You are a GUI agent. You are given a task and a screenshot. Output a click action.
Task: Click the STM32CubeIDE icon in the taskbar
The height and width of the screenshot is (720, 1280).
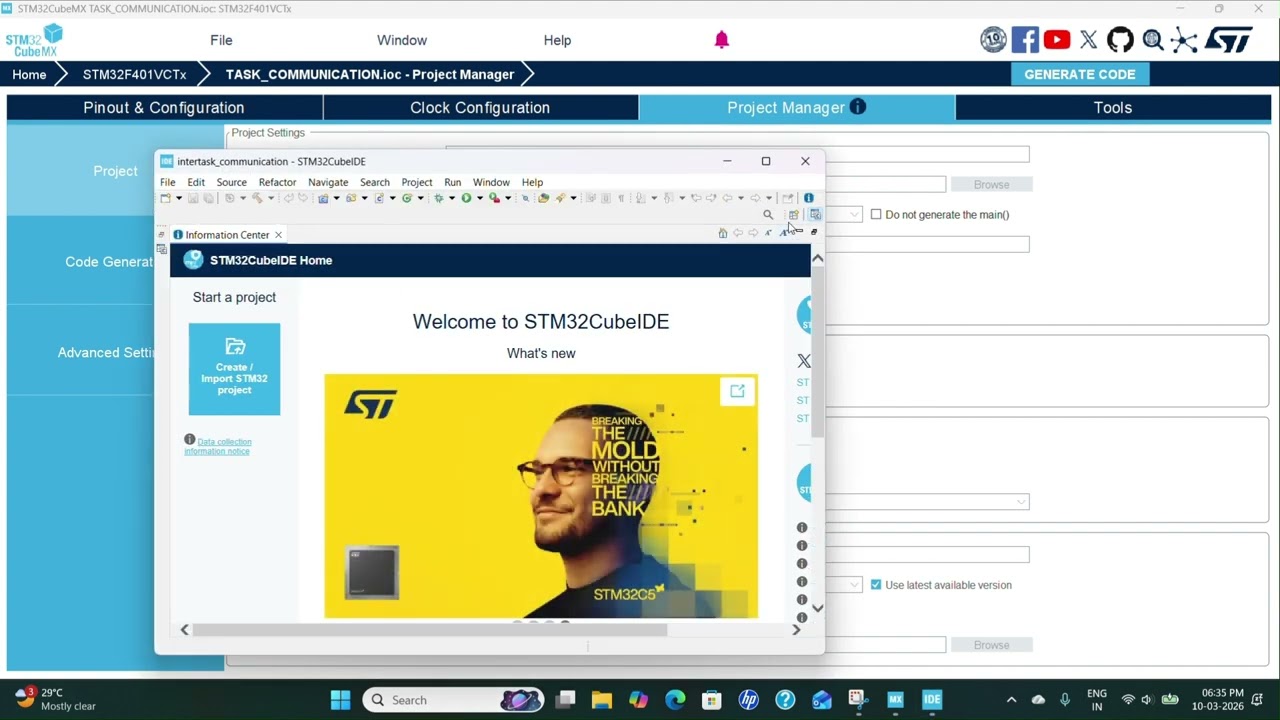tap(932, 700)
